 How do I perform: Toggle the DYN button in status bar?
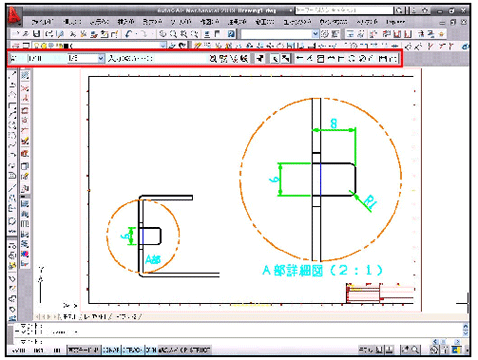tap(151, 350)
